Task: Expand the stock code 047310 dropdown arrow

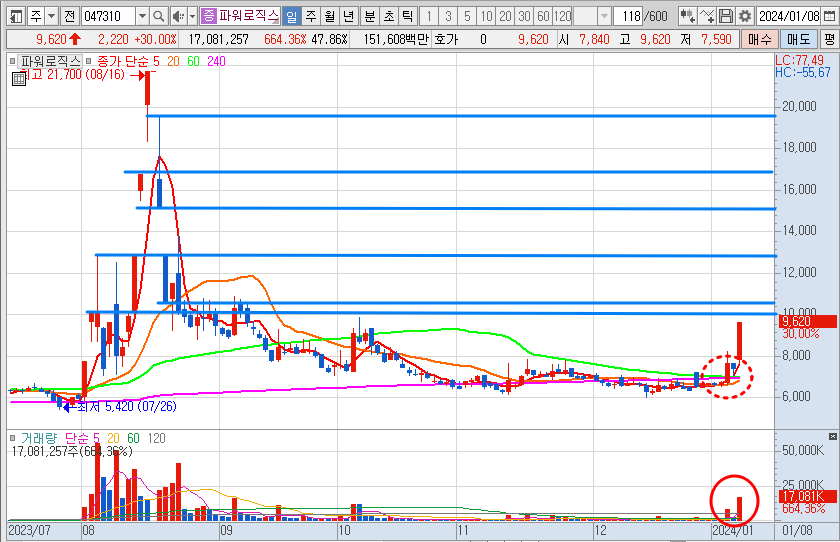Action: (x=142, y=17)
